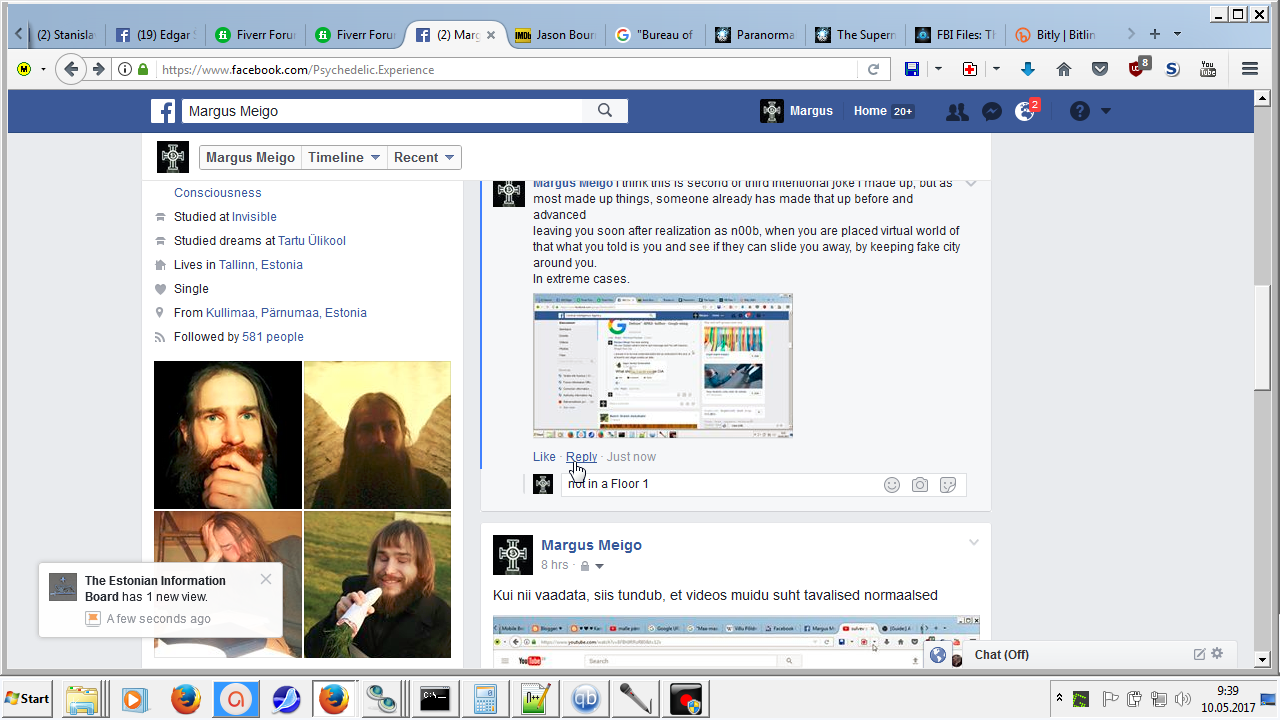Click Firefox reload page button
The height and width of the screenshot is (720, 1280).
tap(873, 69)
